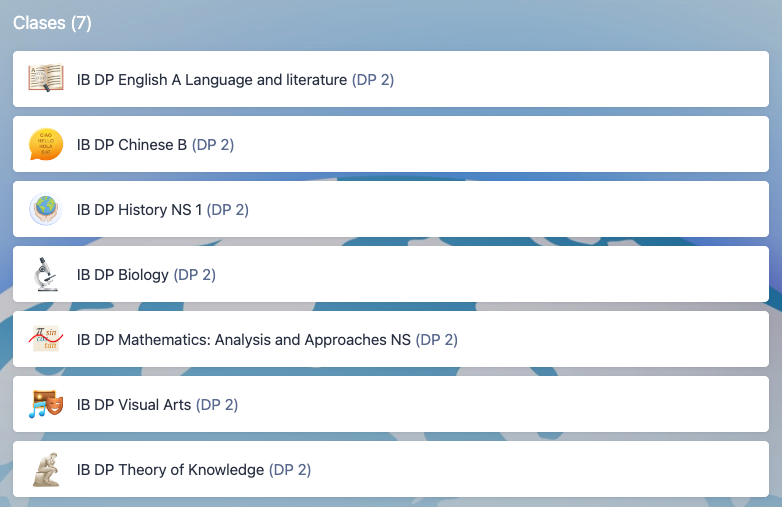This screenshot has width=782, height=507.
Task: Click the music note and mask Visual Arts icon
Action: click(x=45, y=404)
